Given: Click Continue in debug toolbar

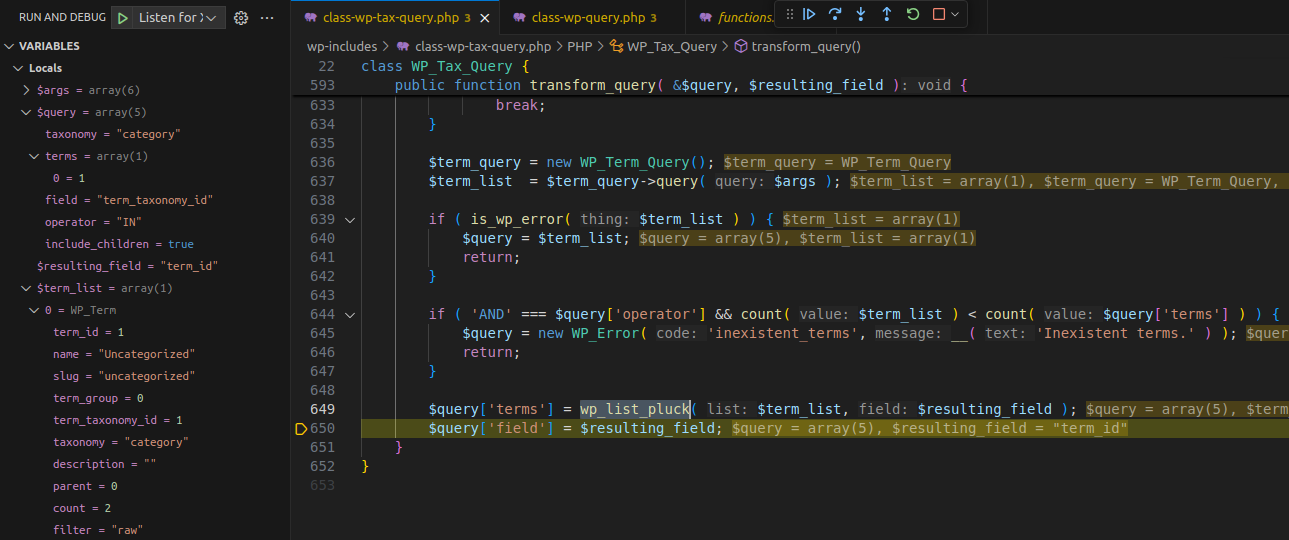Looking at the screenshot, I should pos(809,14).
